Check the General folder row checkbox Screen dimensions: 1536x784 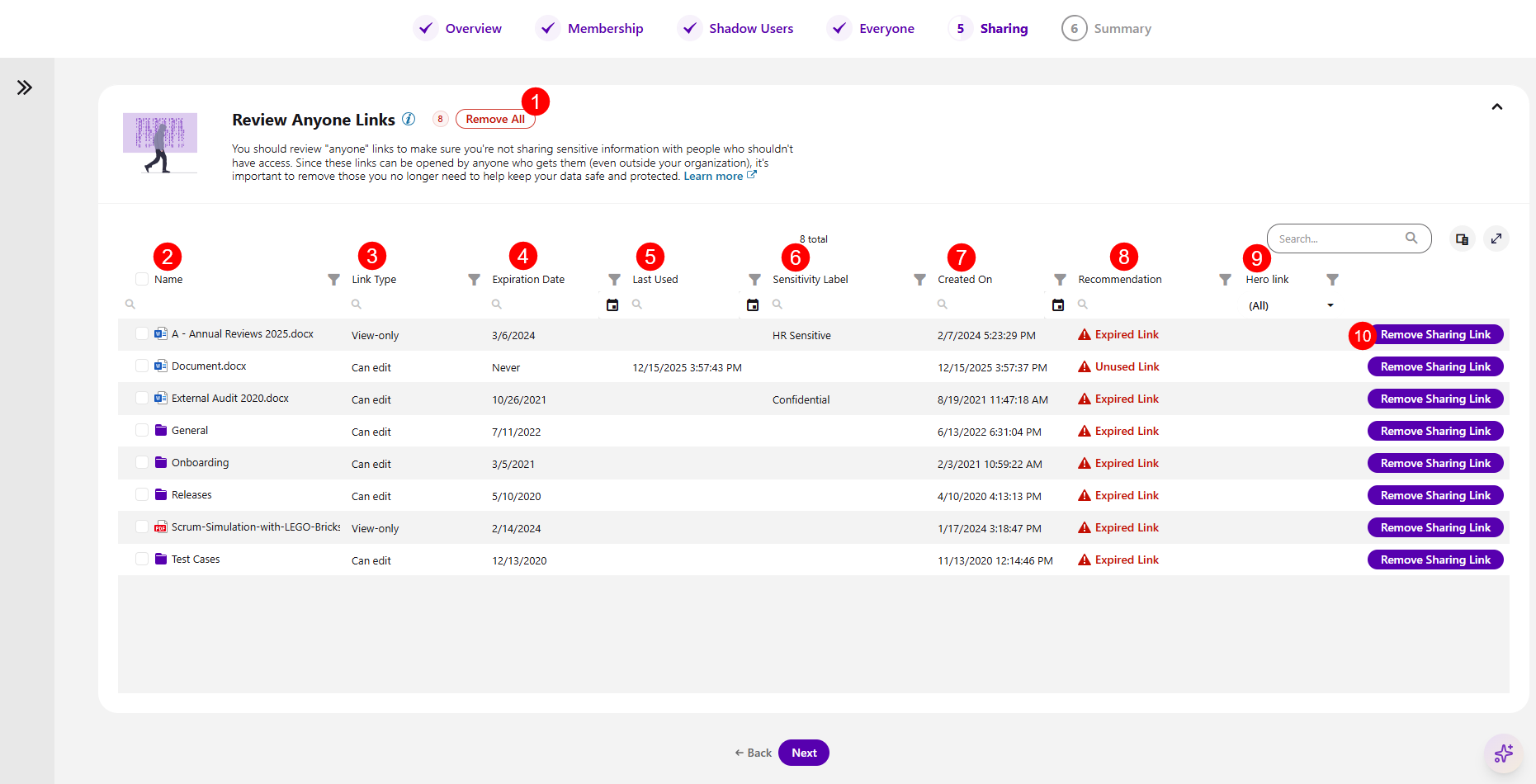point(142,430)
